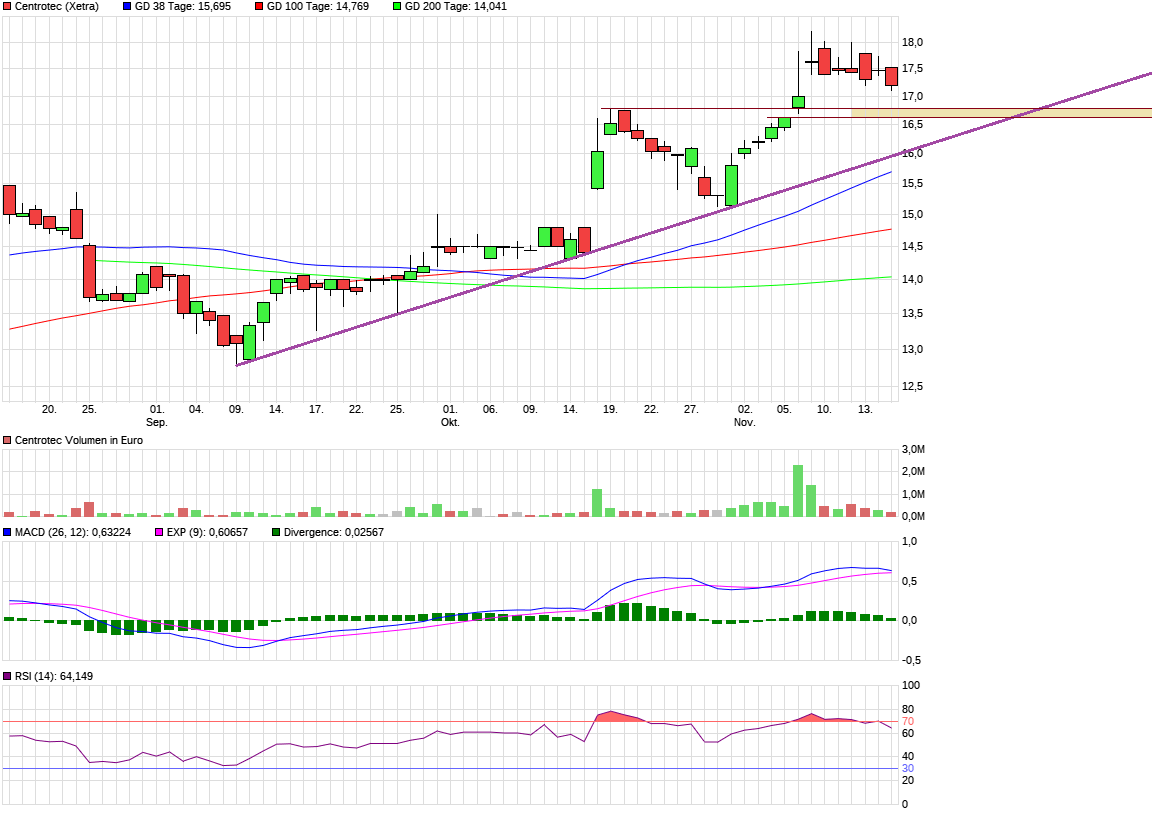This screenshot has height=814, width=1152.
Task: Select the 'GD 38 Tage: 15,695' label
Action: point(183,6)
